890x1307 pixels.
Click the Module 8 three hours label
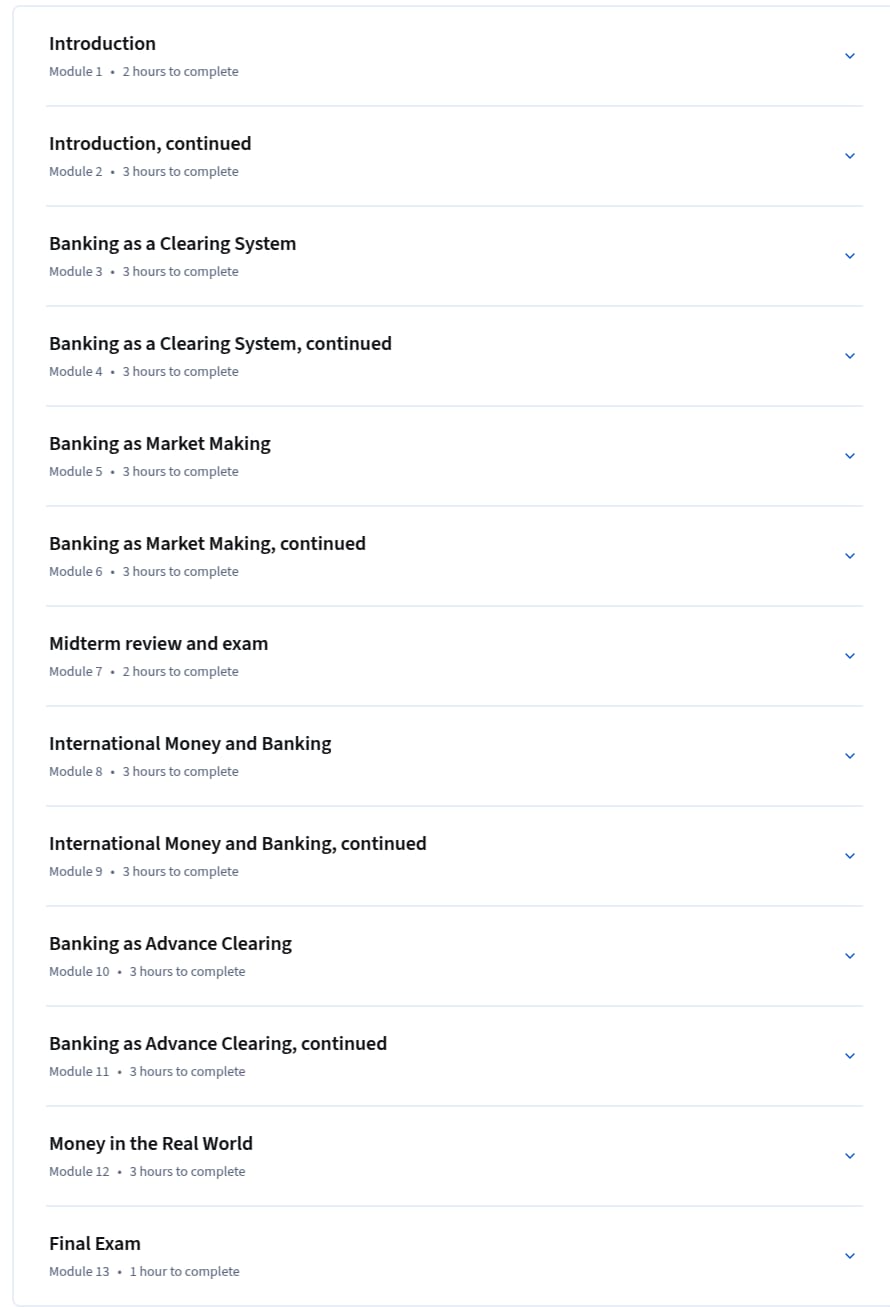(x=181, y=772)
